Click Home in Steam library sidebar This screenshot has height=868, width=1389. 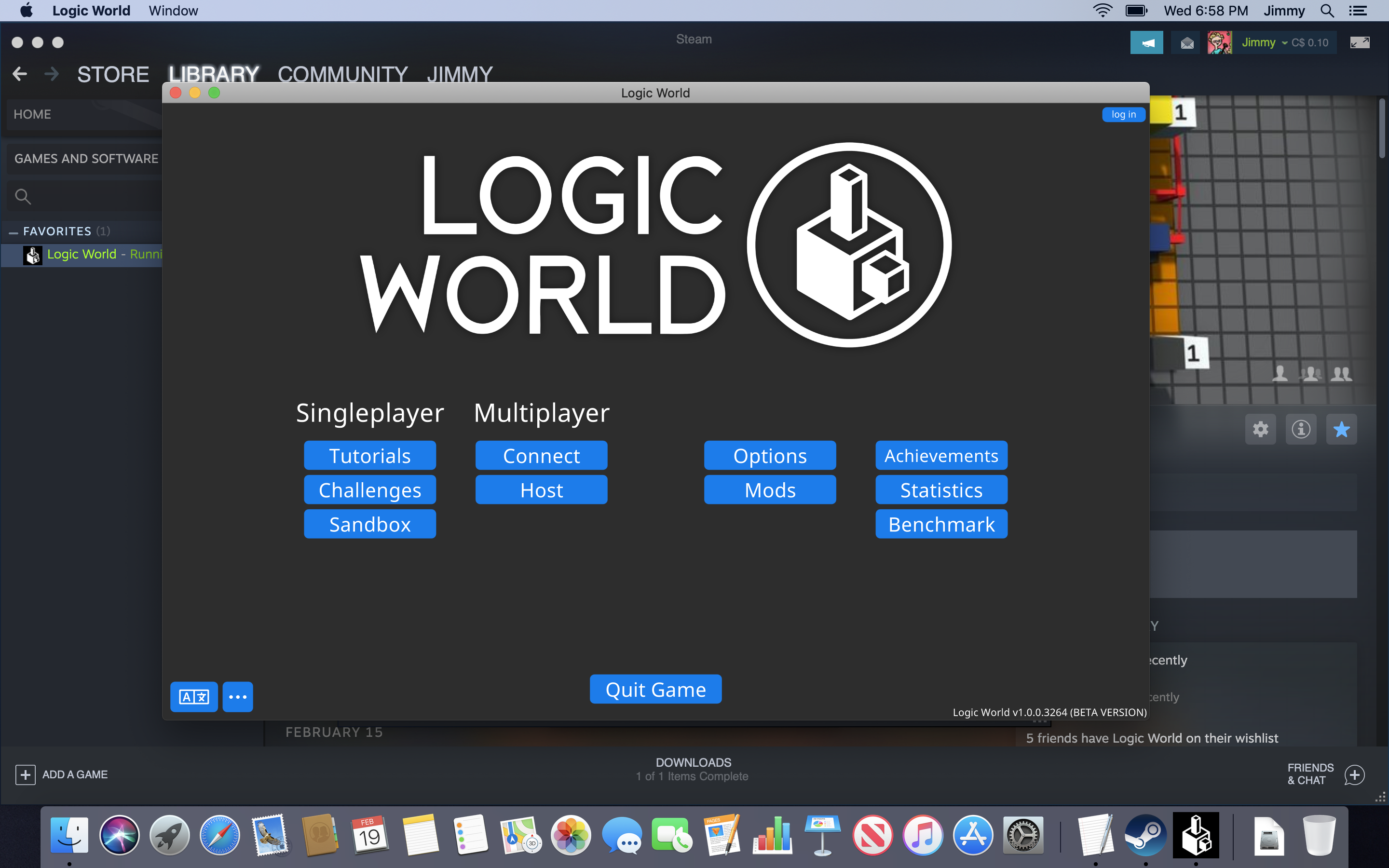click(84, 114)
